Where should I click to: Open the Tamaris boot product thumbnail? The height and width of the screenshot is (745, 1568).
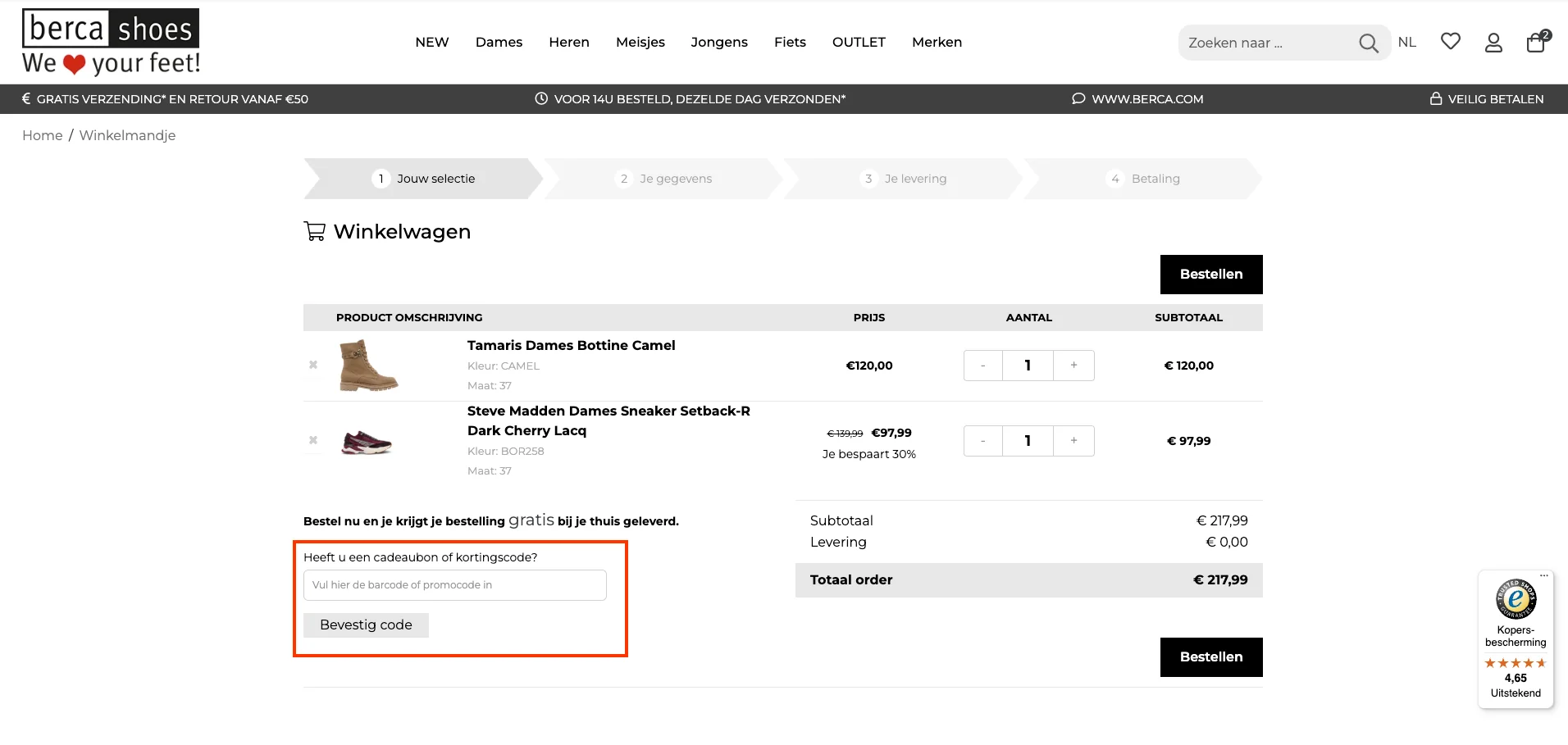(368, 366)
